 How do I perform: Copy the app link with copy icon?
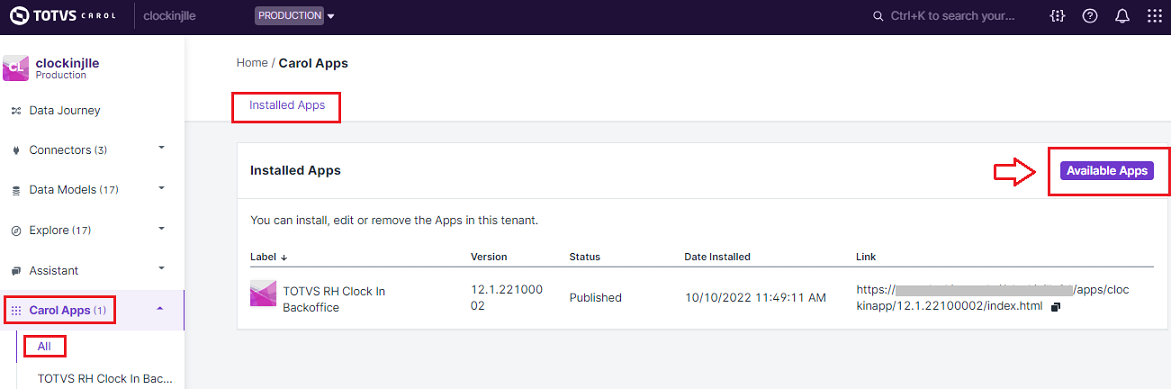pyautogui.click(x=1055, y=307)
